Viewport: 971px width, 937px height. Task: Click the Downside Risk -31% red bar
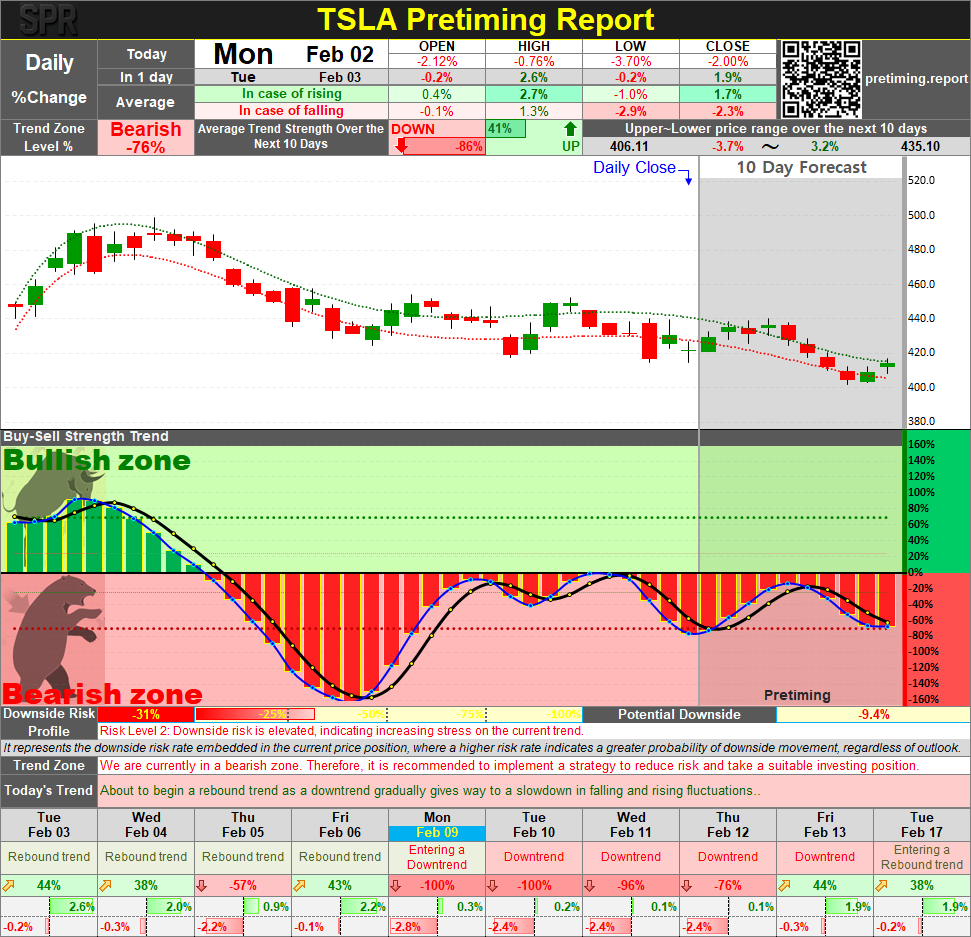click(x=146, y=714)
